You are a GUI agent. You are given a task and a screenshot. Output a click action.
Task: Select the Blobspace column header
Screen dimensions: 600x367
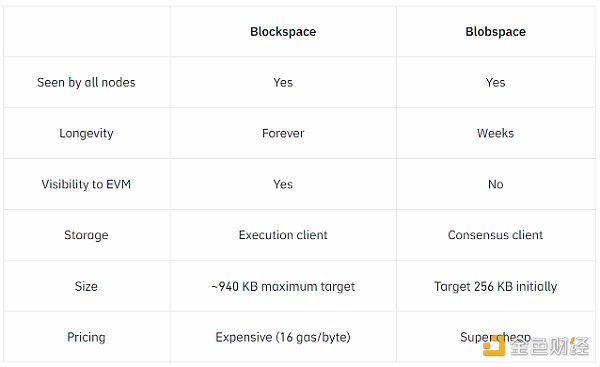tap(496, 32)
